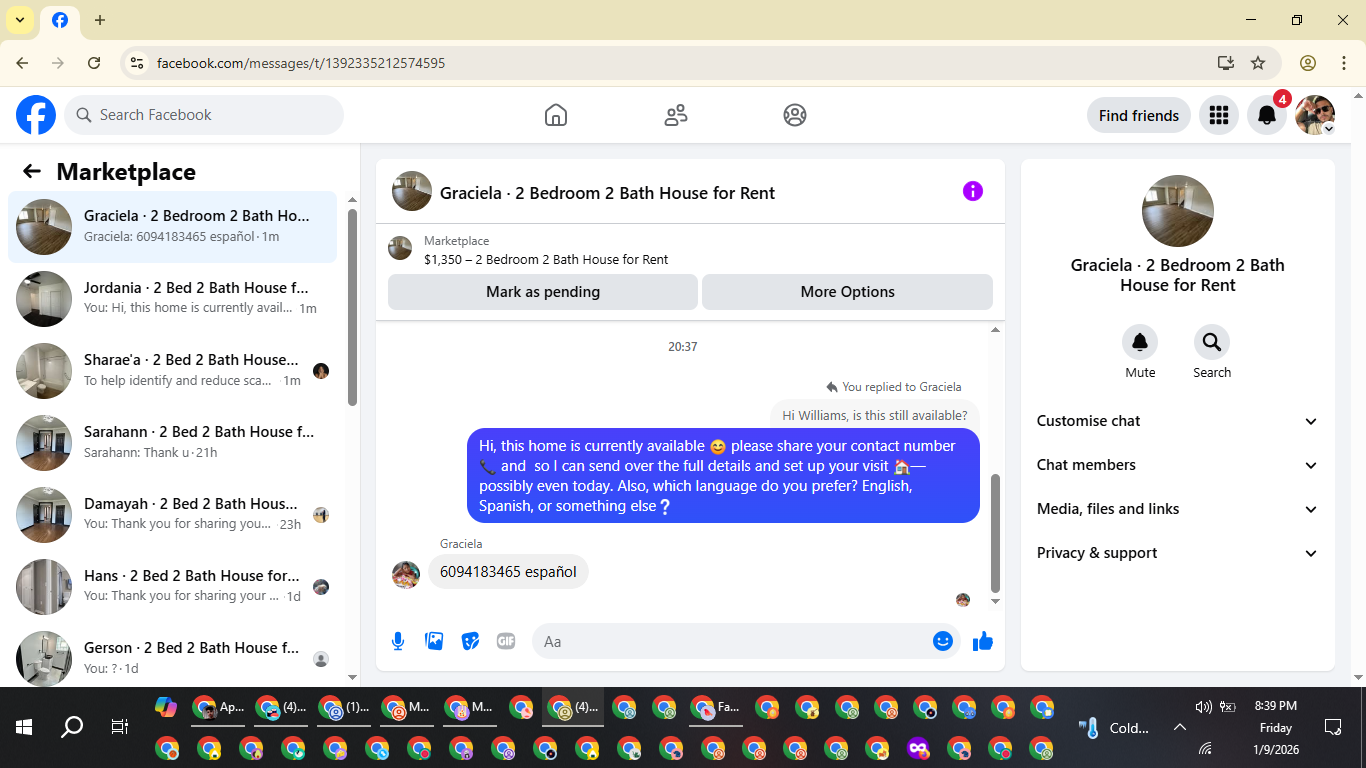This screenshot has width=1366, height=768.
Task: Open the Chrome profile icon
Action: [x=1308, y=63]
